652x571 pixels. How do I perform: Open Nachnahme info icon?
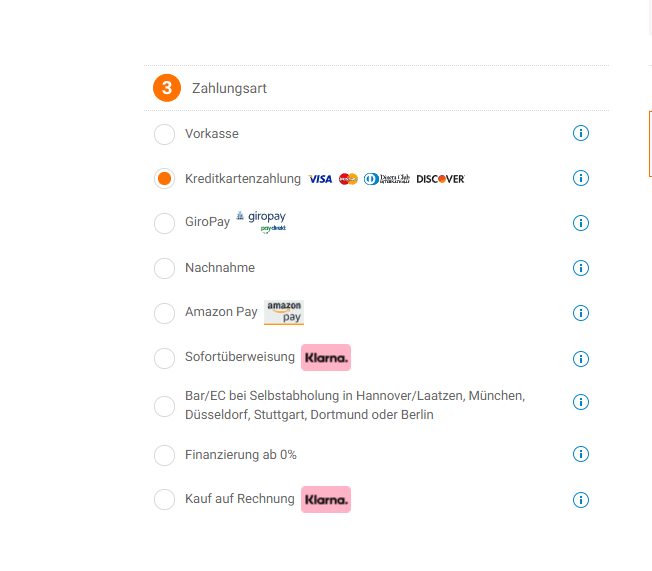[x=581, y=268]
